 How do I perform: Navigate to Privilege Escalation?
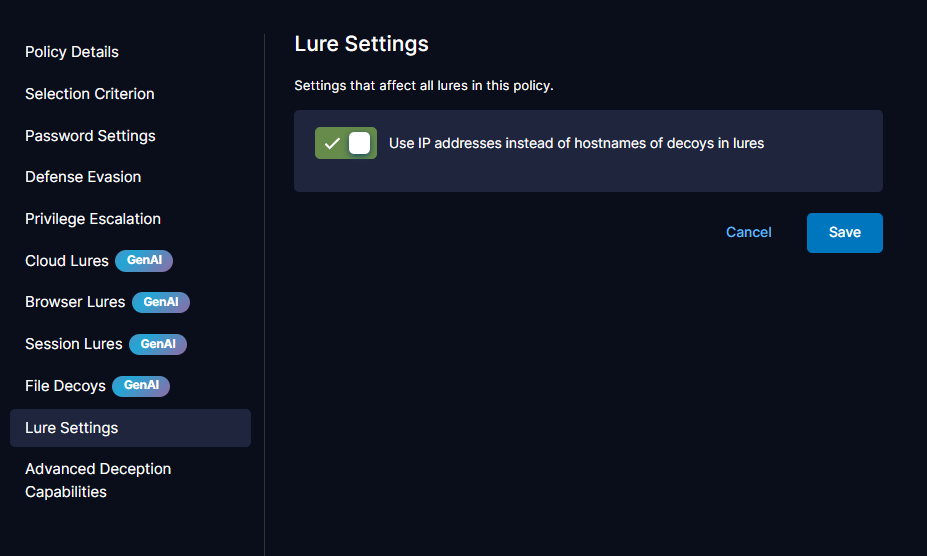(x=93, y=219)
